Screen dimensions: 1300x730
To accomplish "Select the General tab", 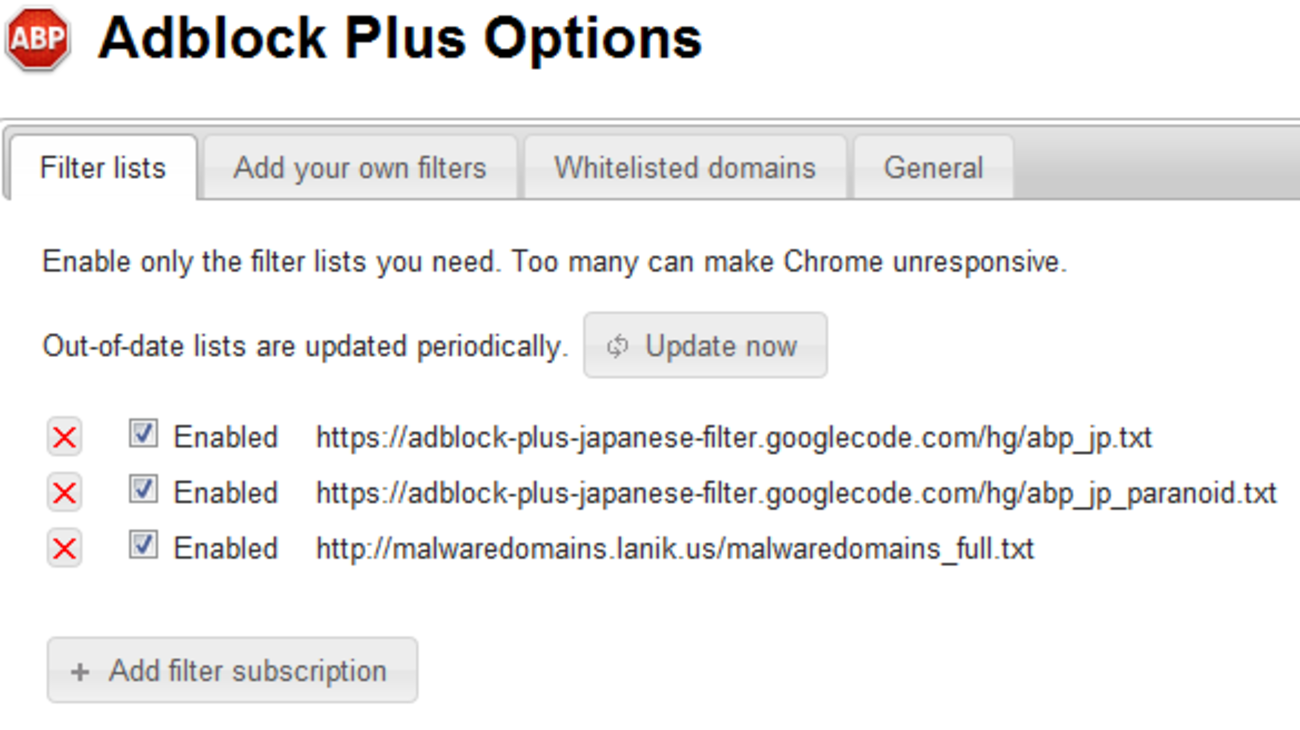I will coord(933,168).
